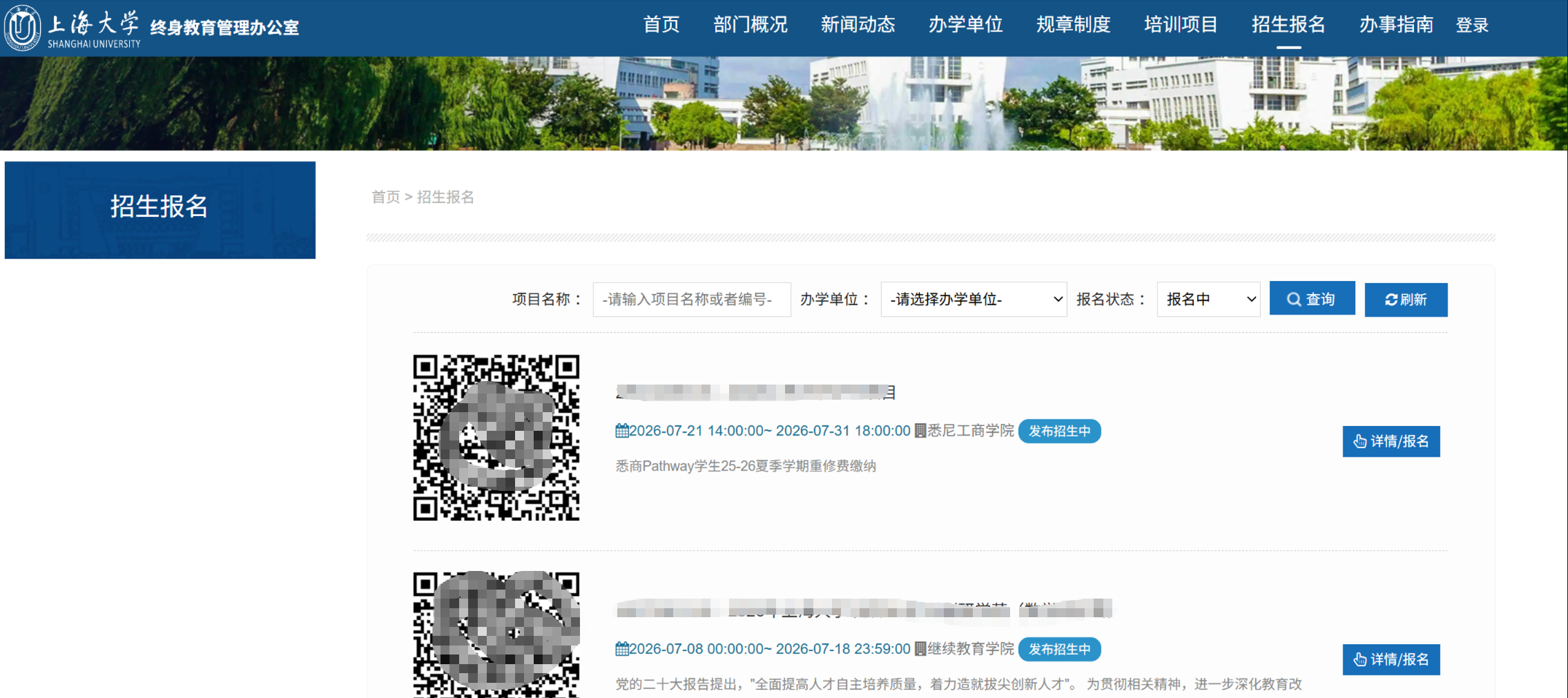This screenshot has width=1568, height=698.
Task: Open the 首页 navigation menu item
Action: click(661, 25)
